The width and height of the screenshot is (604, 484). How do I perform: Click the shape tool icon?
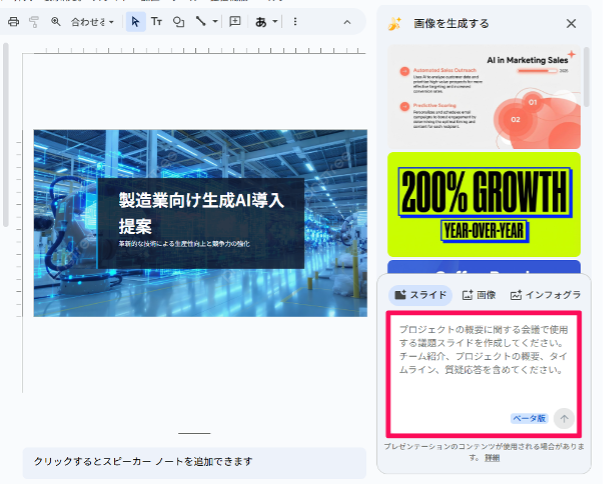tap(178, 22)
